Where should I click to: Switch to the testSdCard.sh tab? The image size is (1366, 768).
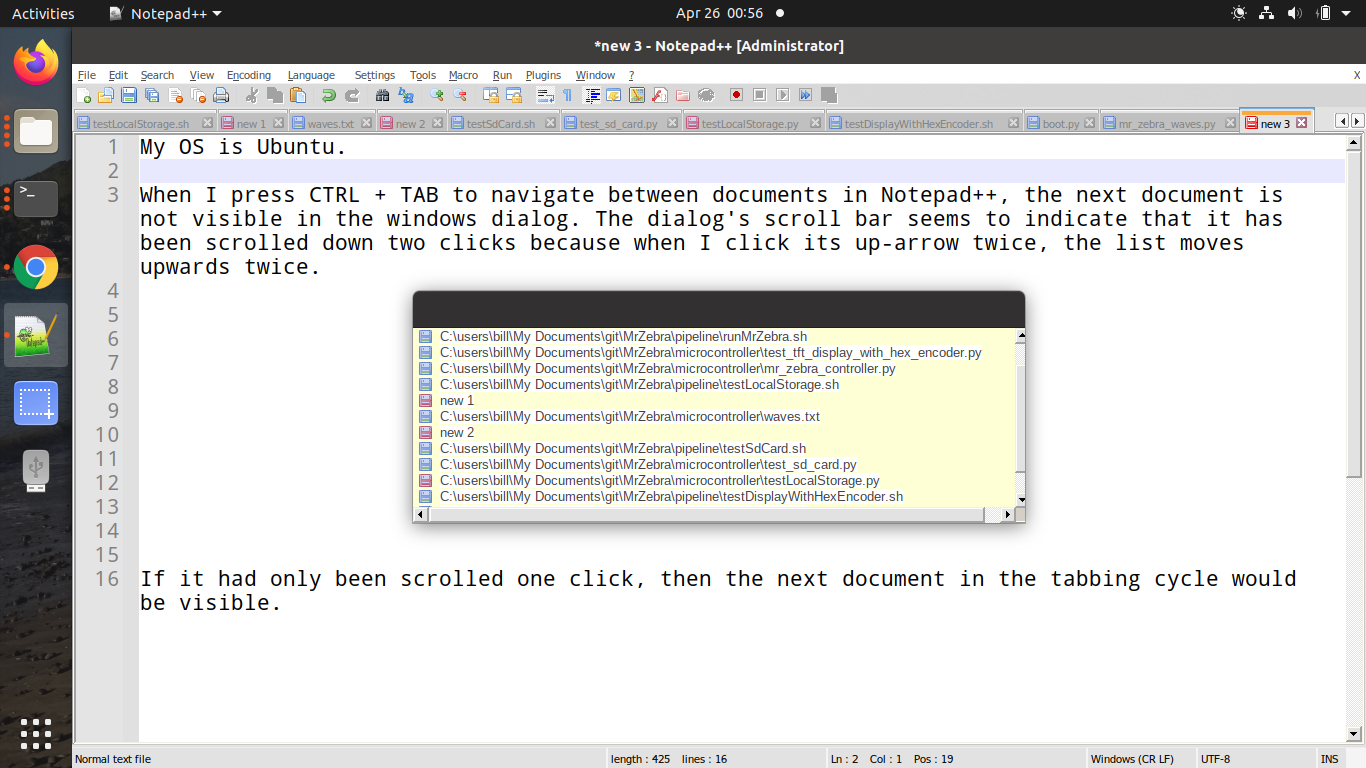502,124
